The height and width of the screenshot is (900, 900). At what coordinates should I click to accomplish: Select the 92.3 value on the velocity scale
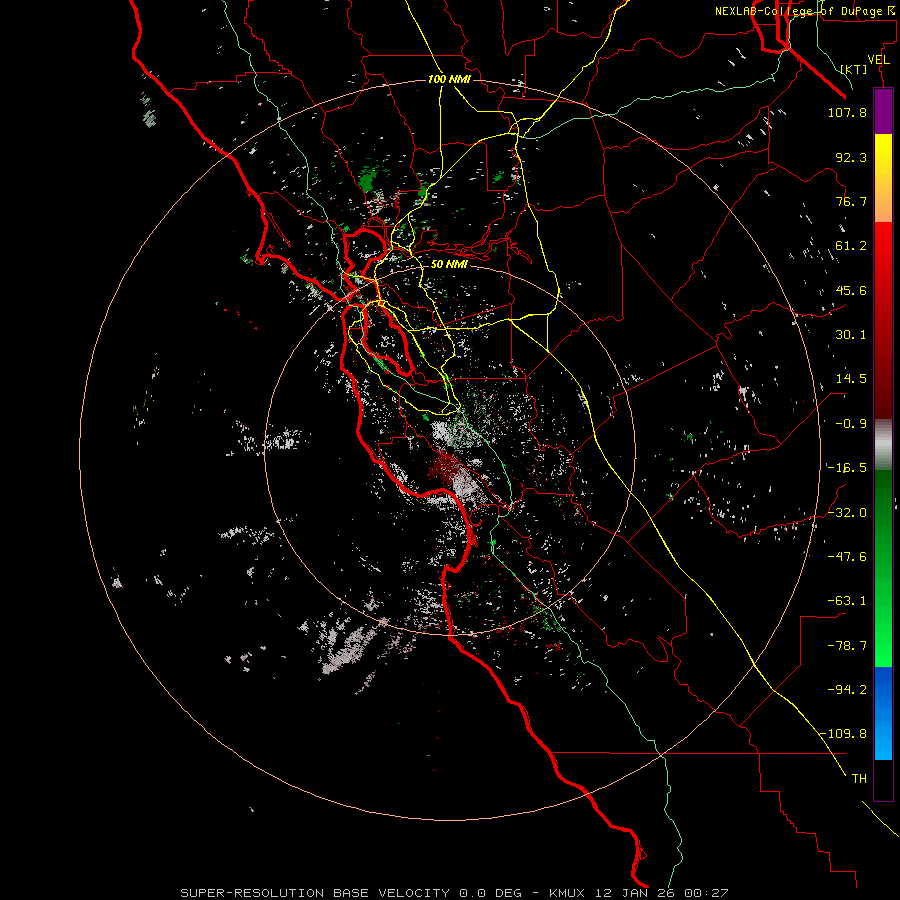851,157
